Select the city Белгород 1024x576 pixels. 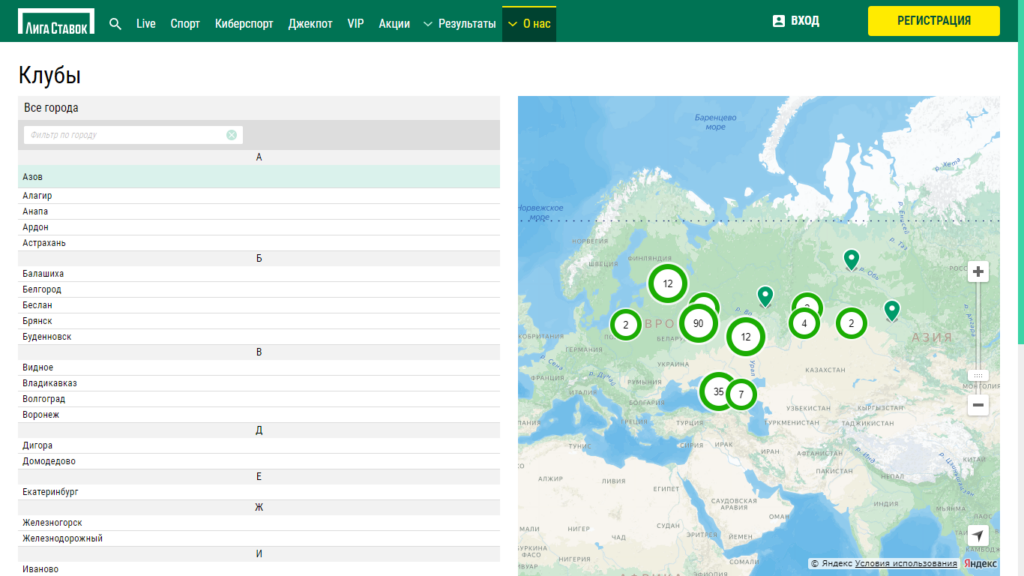click(x=259, y=289)
